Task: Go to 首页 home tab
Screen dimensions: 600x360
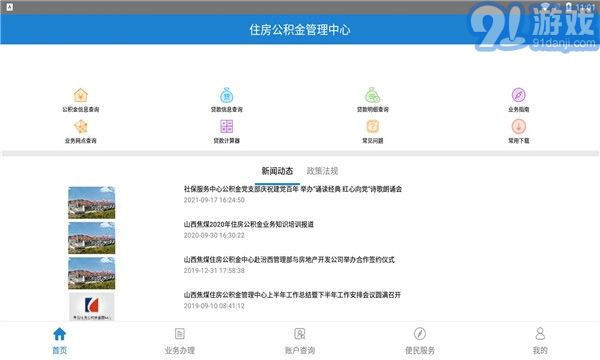Action: pos(60,340)
